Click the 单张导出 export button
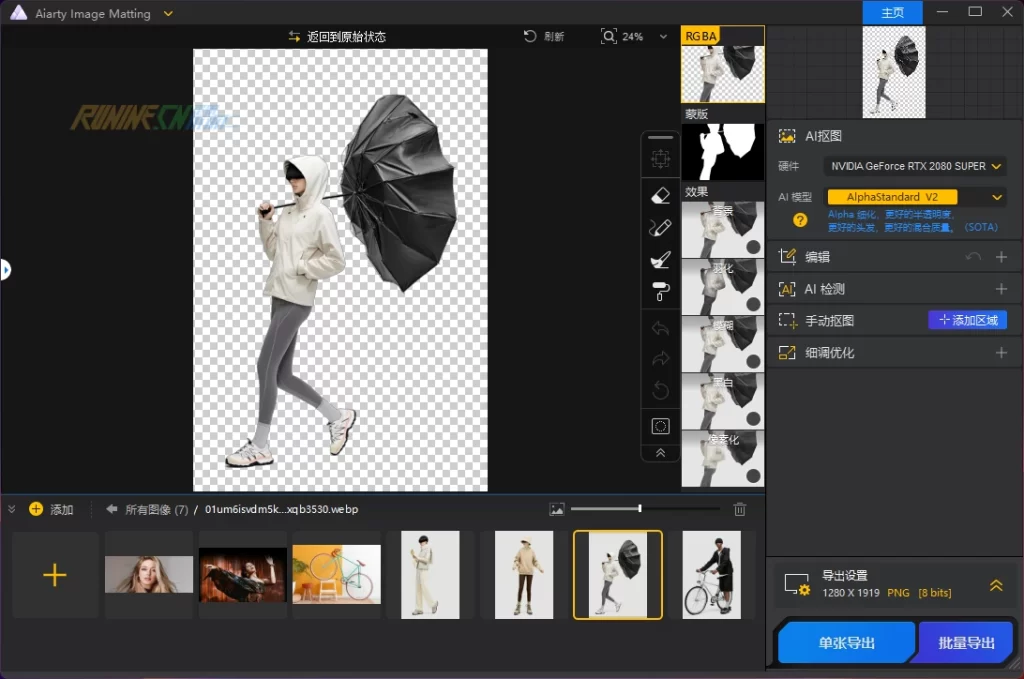The image size is (1024, 679). point(846,643)
